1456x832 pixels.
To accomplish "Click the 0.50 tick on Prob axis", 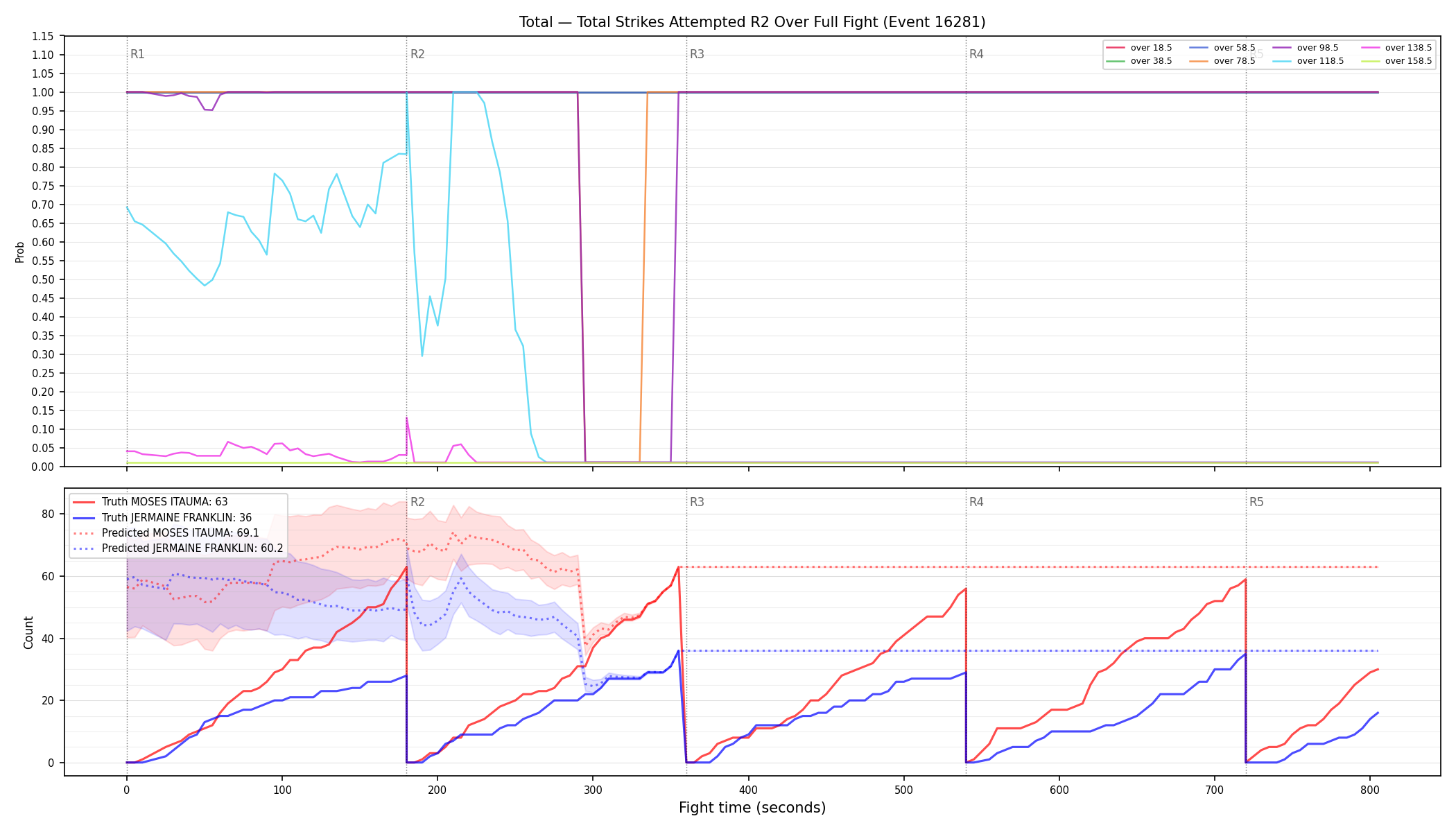I will click(44, 279).
